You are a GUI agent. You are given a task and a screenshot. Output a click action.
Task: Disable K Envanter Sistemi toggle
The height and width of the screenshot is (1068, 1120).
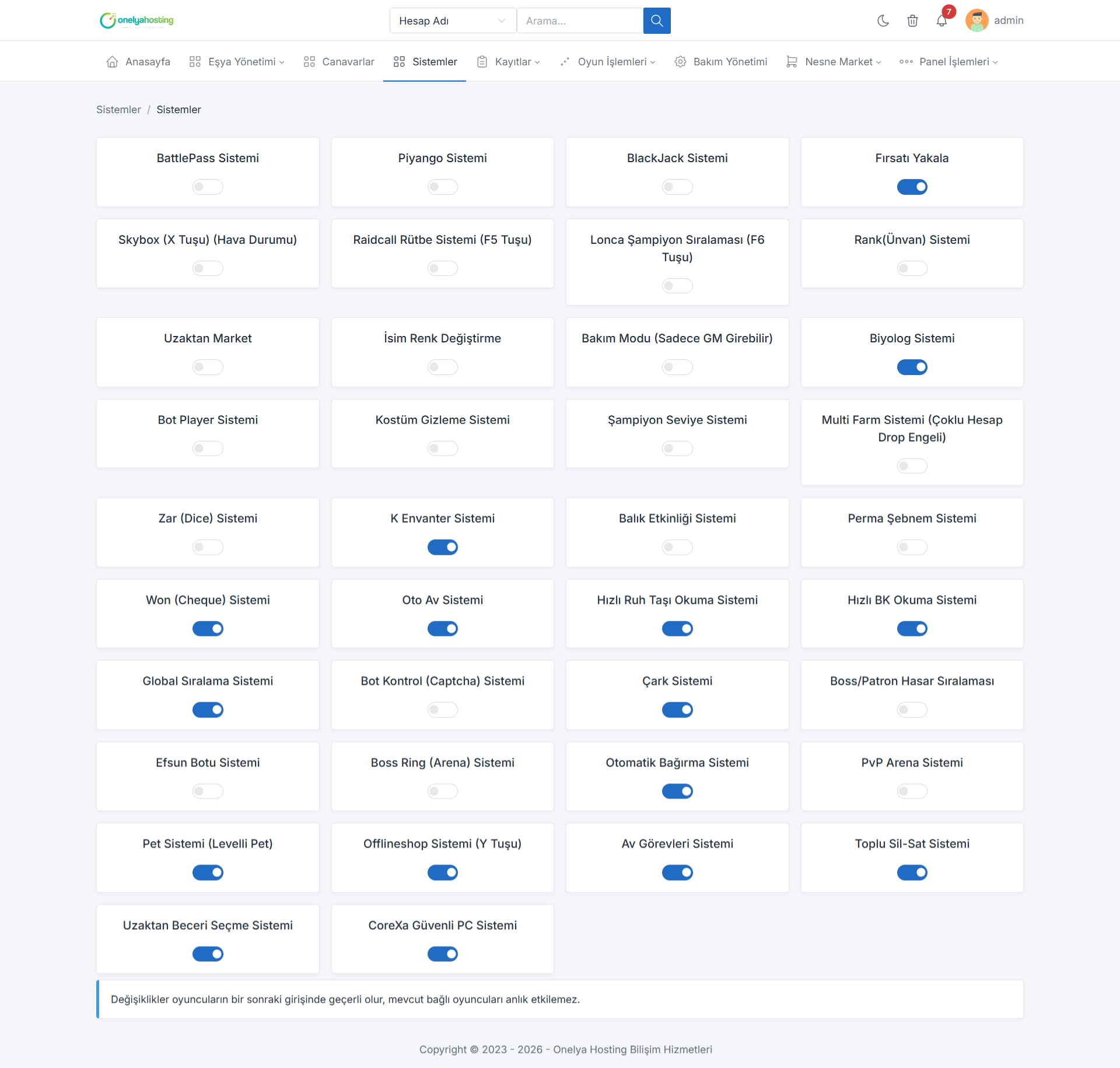(443, 547)
